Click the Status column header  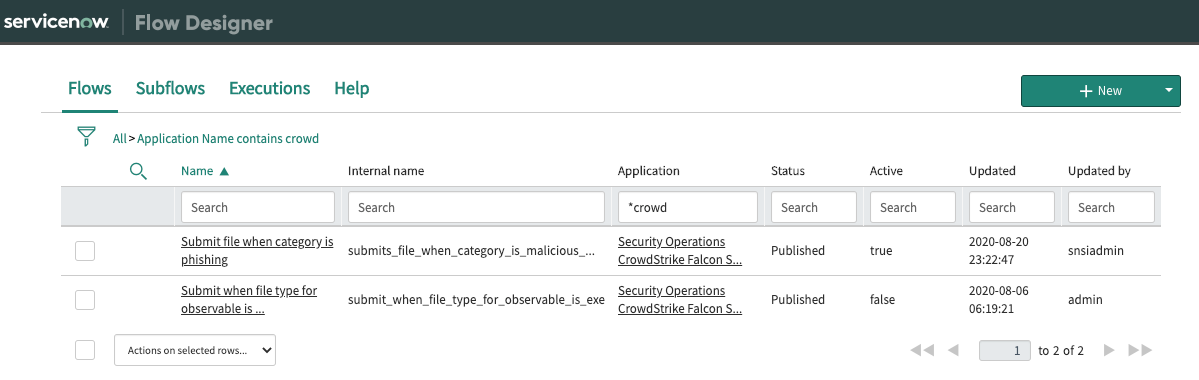coord(788,171)
